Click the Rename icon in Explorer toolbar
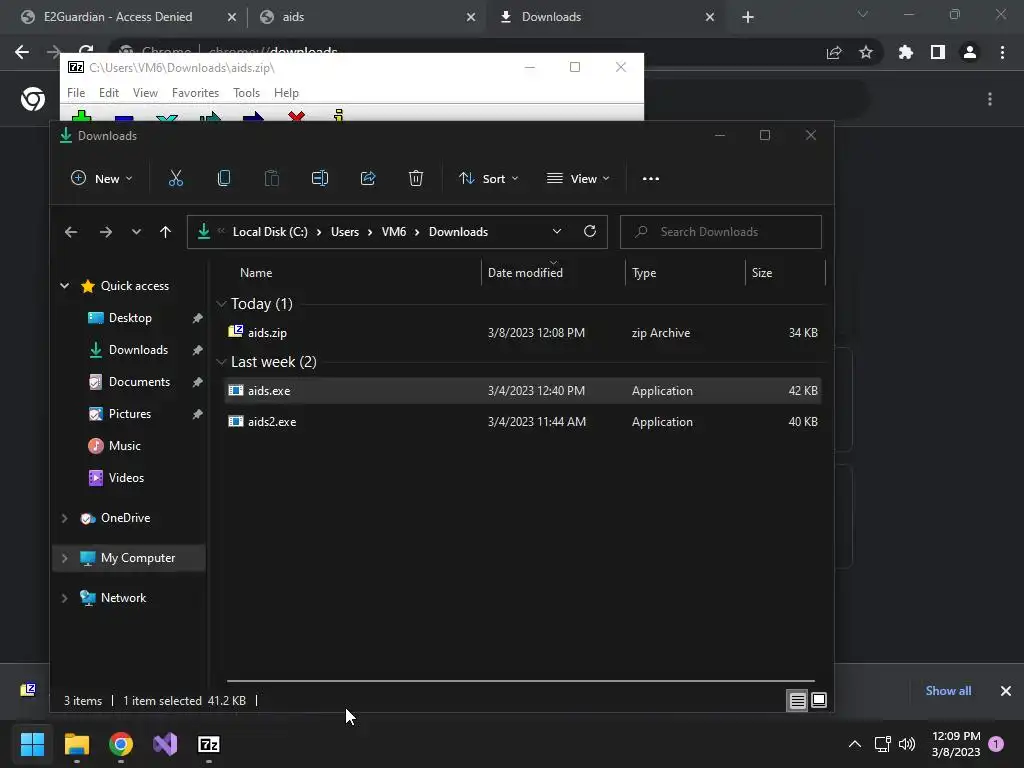This screenshot has height=768, width=1024. tap(320, 178)
